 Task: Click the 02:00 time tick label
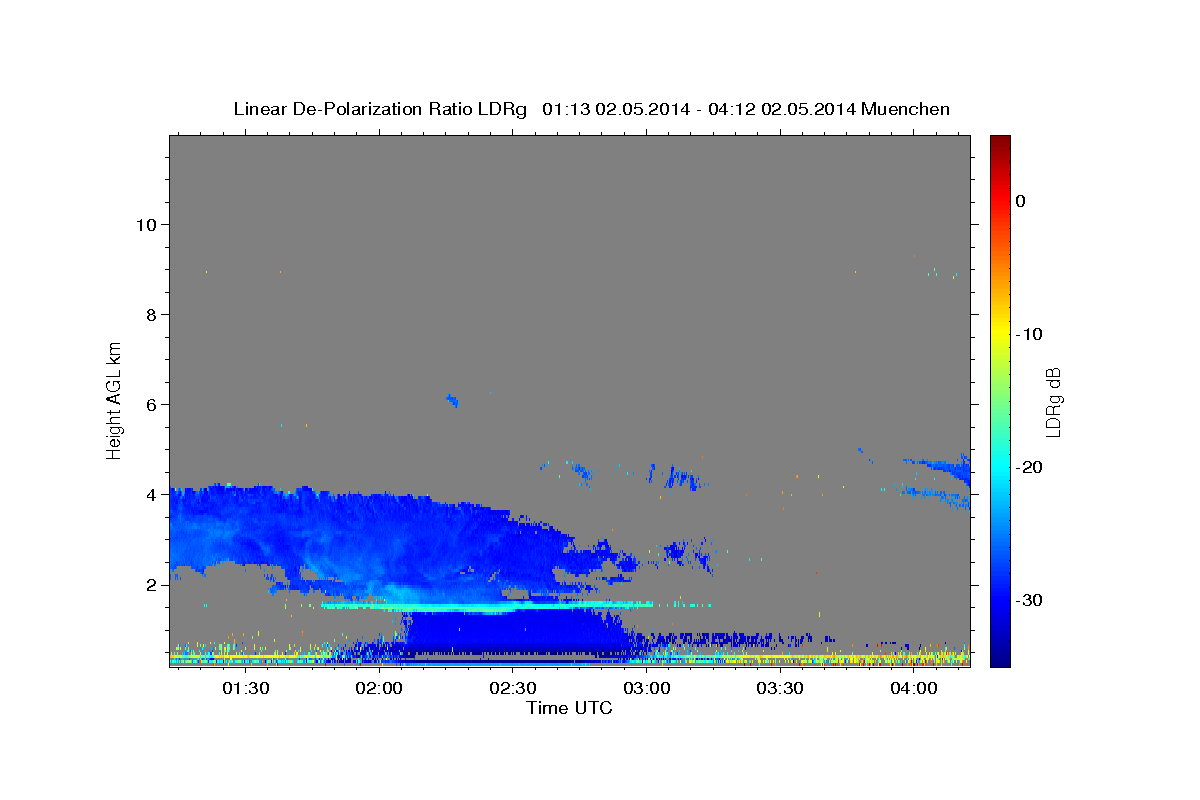coord(379,689)
